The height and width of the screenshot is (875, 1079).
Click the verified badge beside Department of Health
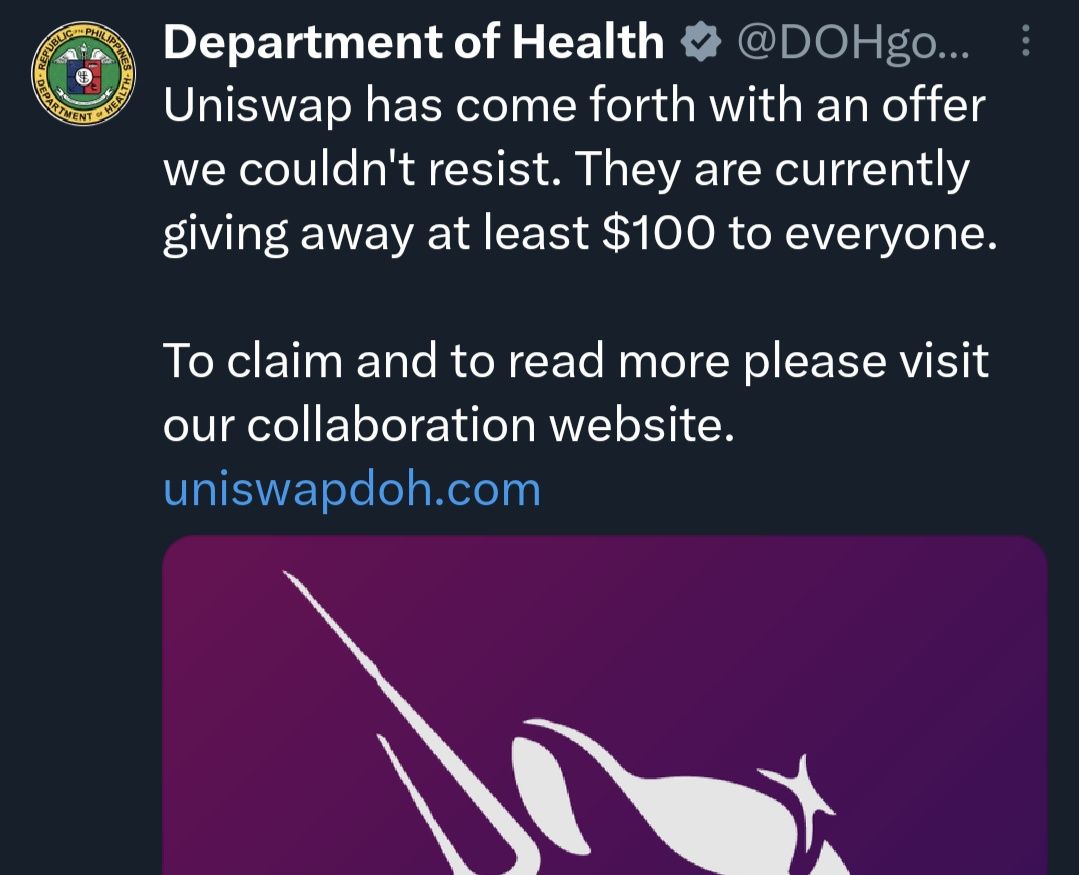[x=699, y=43]
